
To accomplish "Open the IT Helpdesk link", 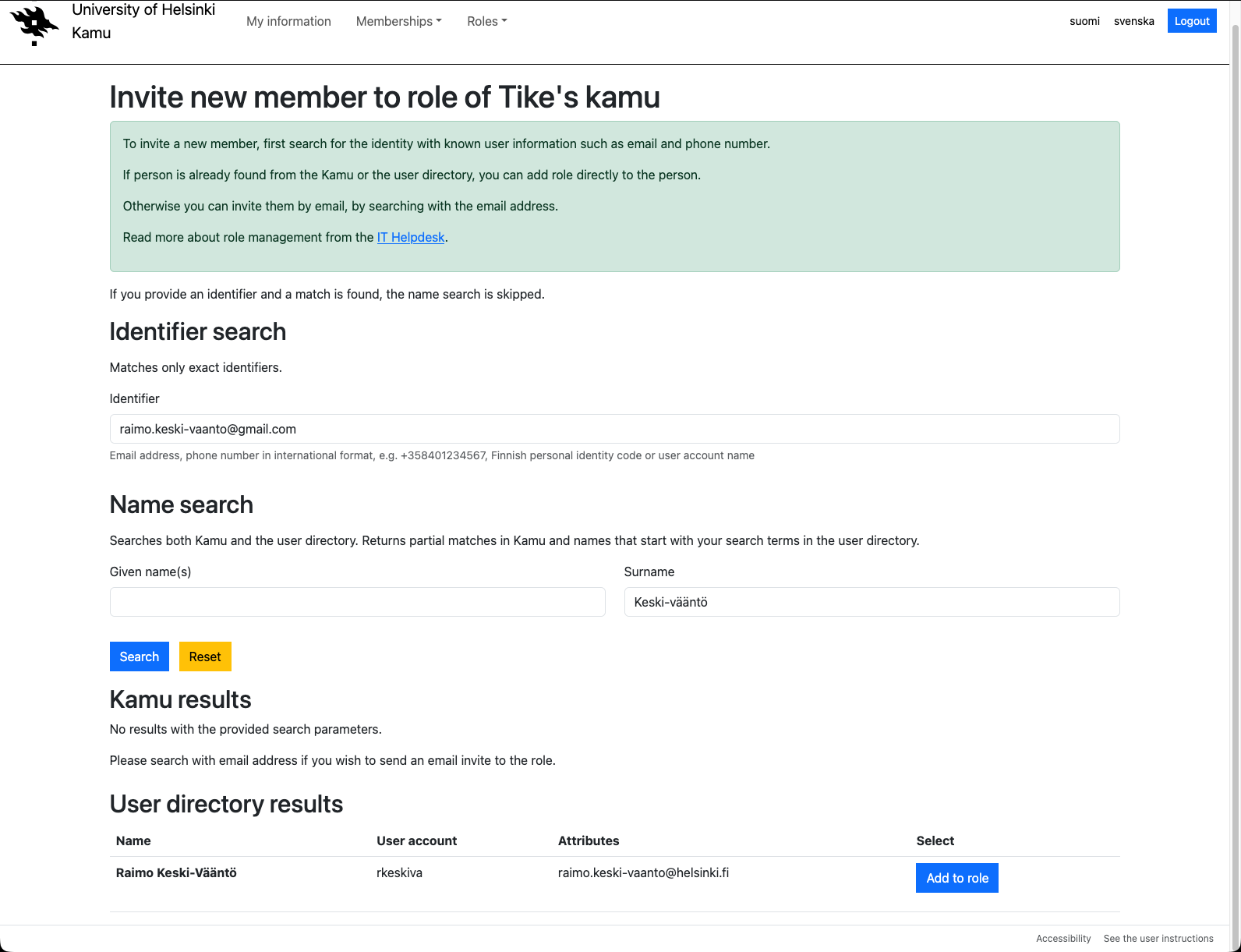I will 410,237.
